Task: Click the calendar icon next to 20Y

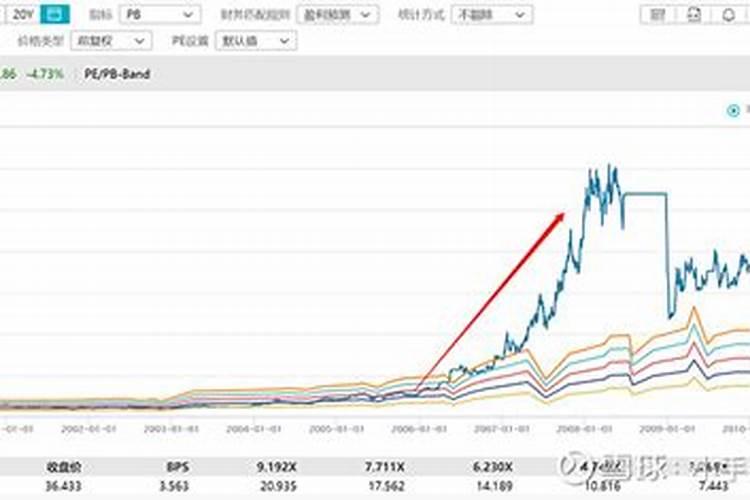Action: coord(59,14)
